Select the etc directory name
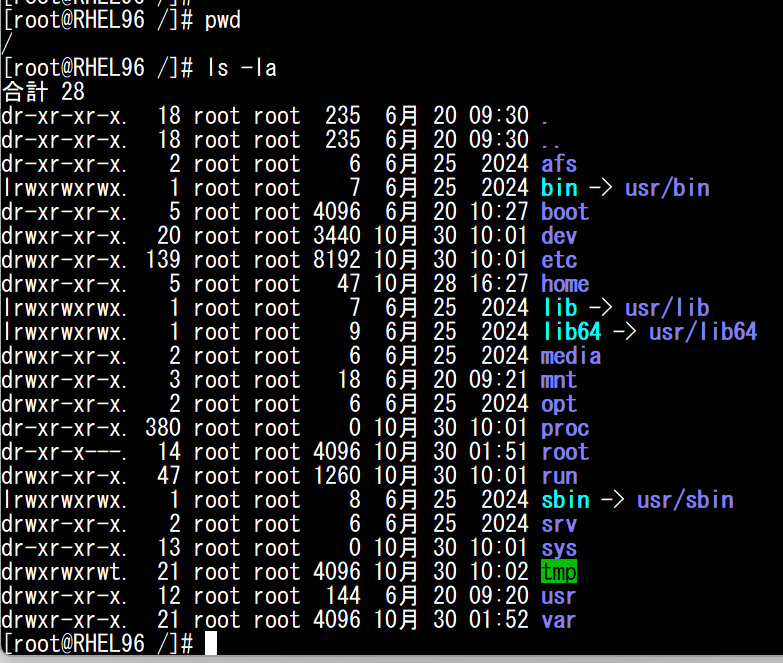The height and width of the screenshot is (663, 783). pos(559,260)
